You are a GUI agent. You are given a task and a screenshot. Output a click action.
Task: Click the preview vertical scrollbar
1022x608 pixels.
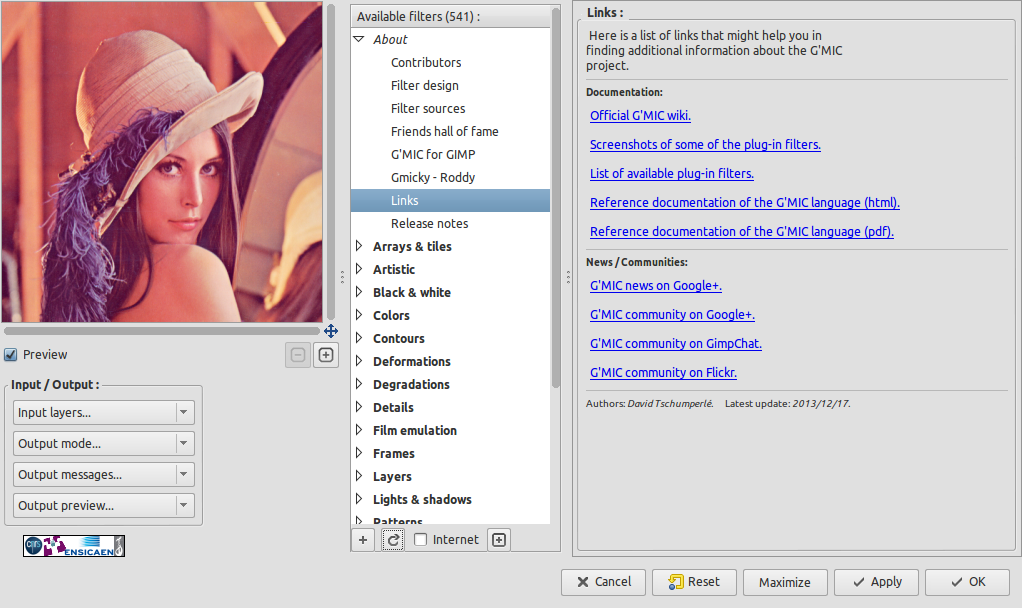[331, 162]
